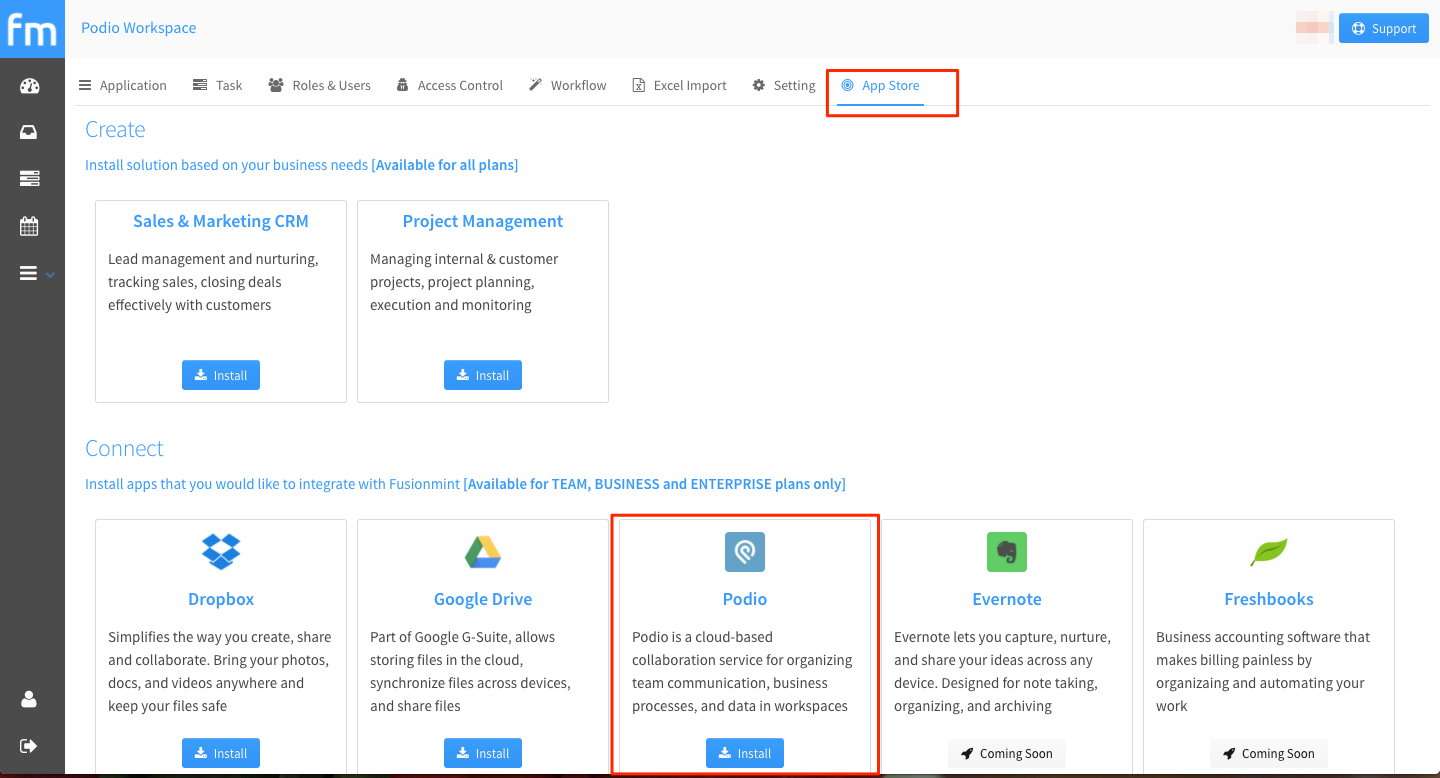Open the server list icon in sidebar
The image size is (1440, 778).
click(x=29, y=179)
